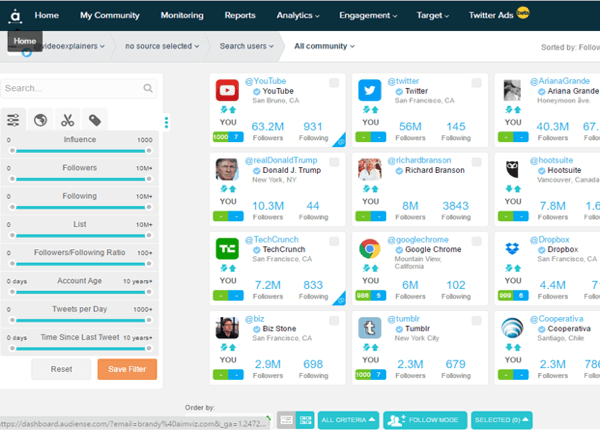Open My Community menu item
Image resolution: width=600 pixels, height=430 pixels.
point(110,15)
